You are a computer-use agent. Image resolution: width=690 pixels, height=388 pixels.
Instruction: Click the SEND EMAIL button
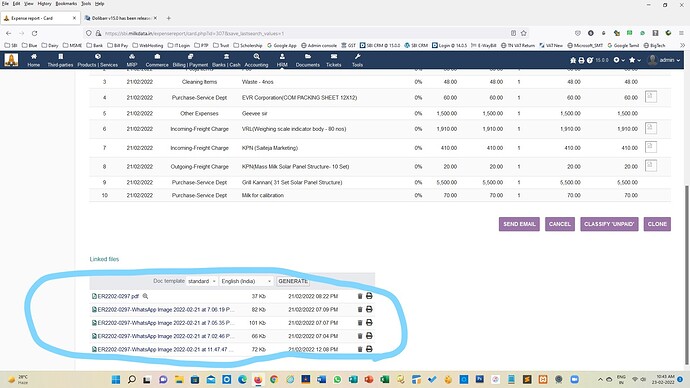[519, 224]
